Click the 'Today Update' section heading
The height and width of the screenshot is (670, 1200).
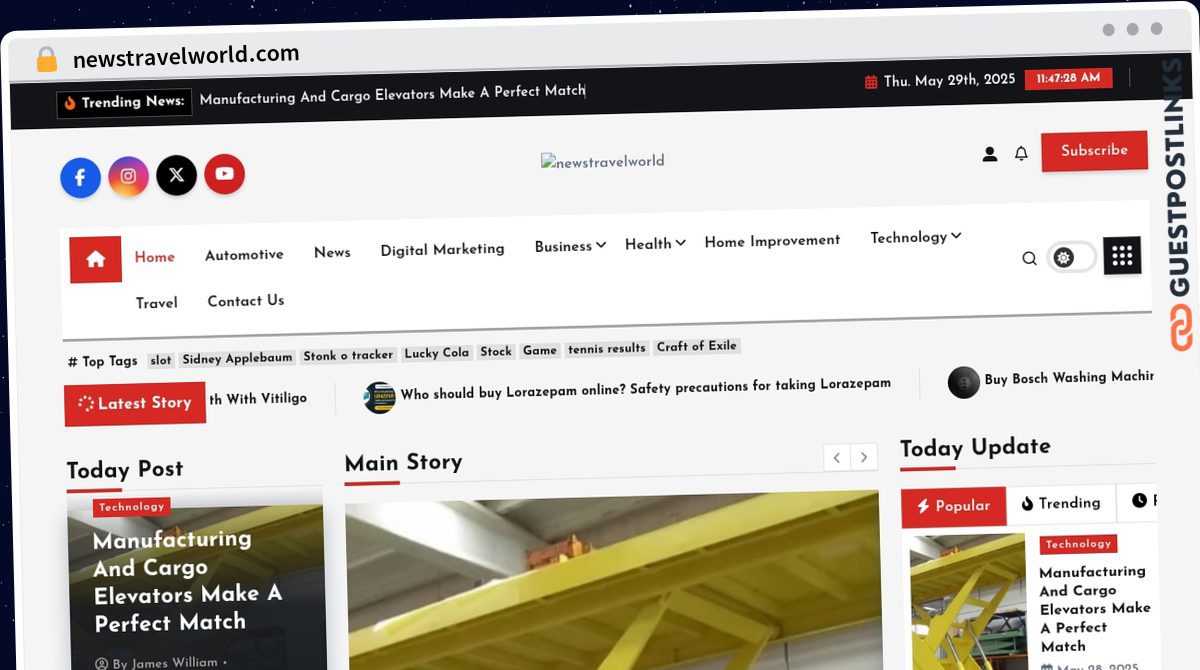(x=975, y=448)
